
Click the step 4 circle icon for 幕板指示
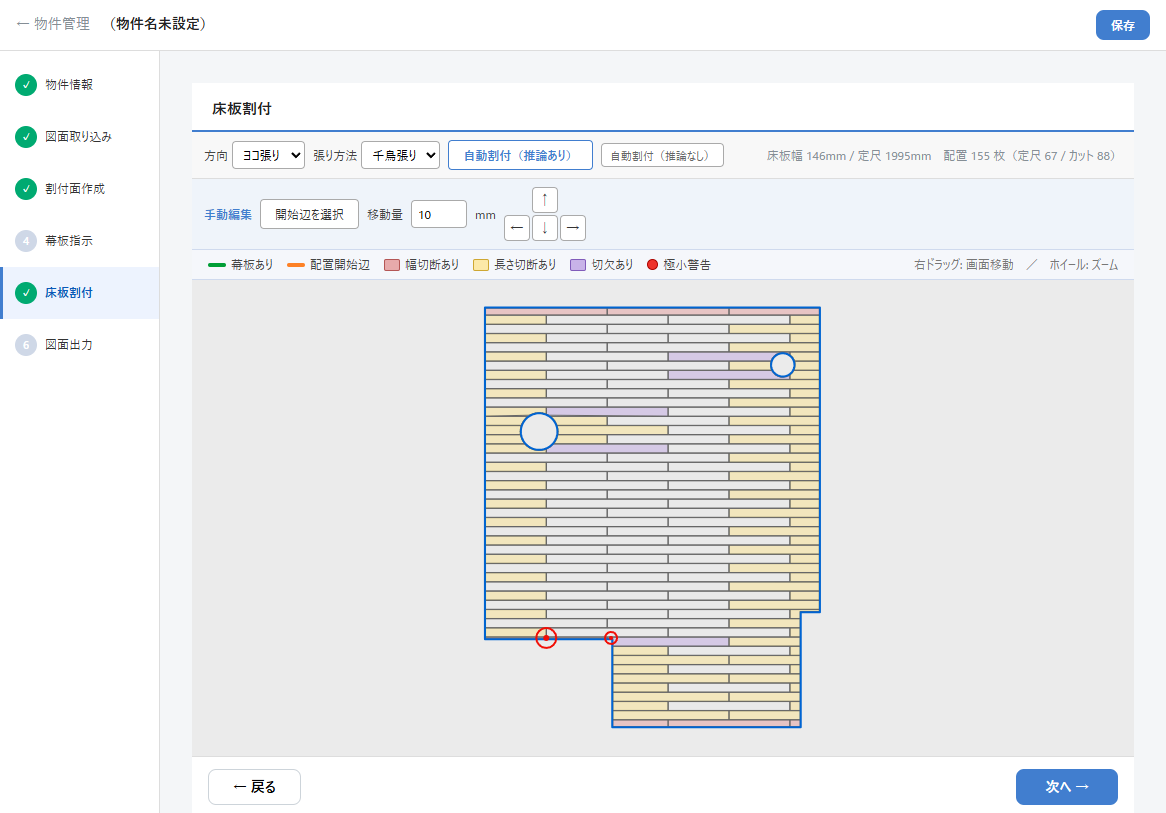click(x=26, y=241)
